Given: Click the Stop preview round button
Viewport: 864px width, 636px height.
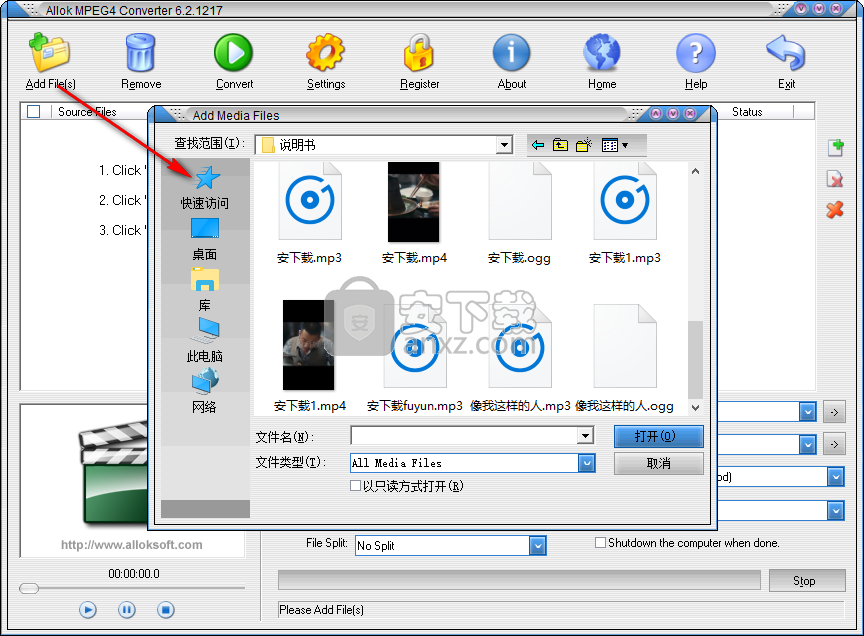Looking at the screenshot, I should click(x=166, y=610).
